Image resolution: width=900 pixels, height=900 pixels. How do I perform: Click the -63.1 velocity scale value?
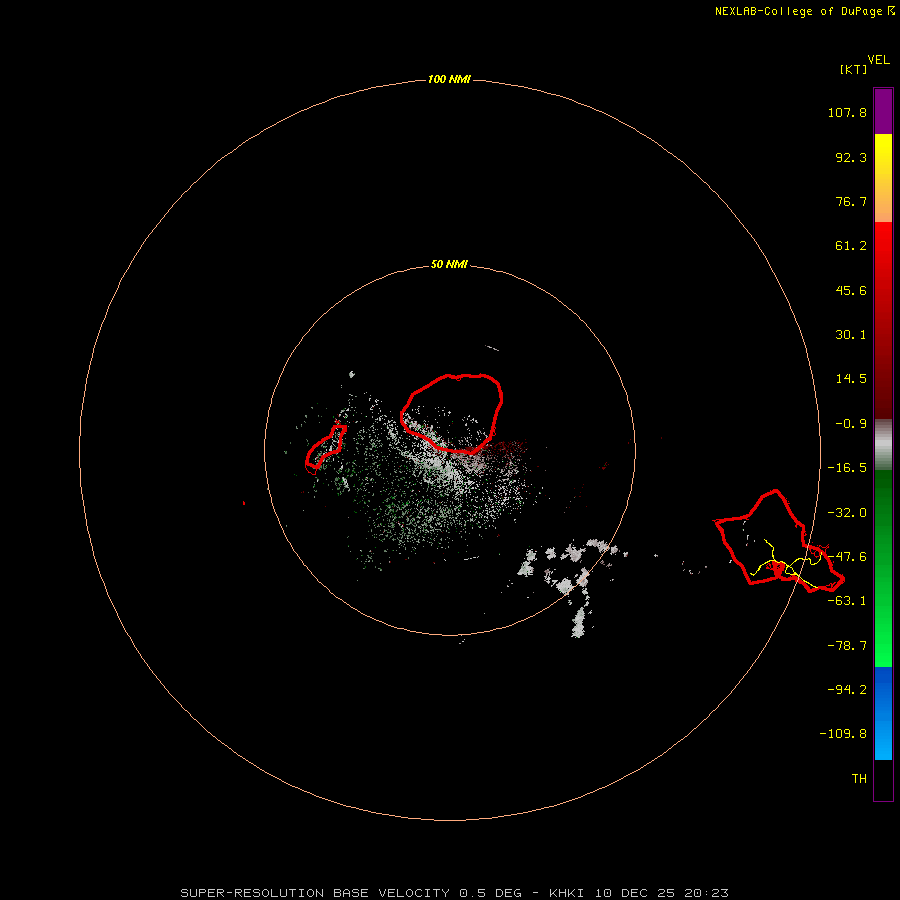(x=847, y=601)
